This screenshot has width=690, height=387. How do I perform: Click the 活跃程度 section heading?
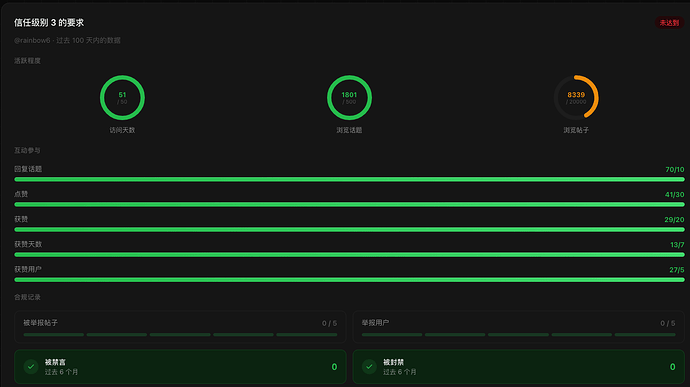(27, 61)
